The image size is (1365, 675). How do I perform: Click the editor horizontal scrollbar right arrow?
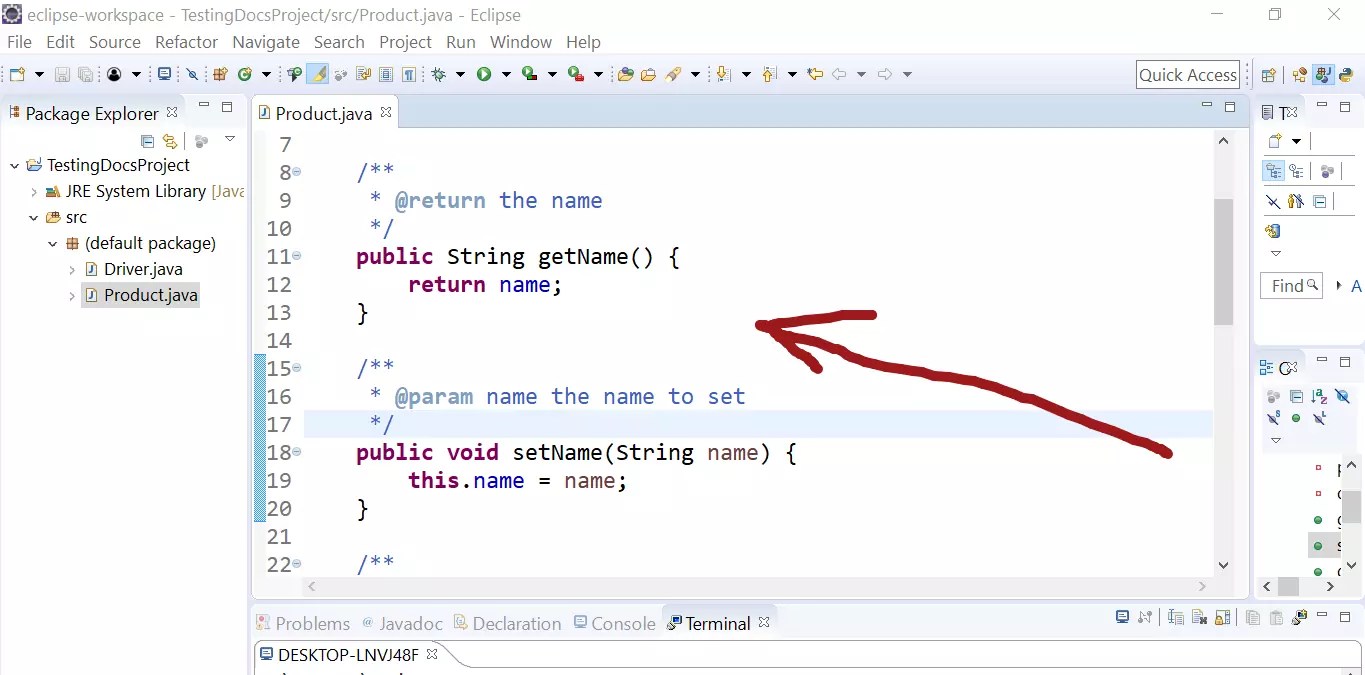(x=1203, y=587)
